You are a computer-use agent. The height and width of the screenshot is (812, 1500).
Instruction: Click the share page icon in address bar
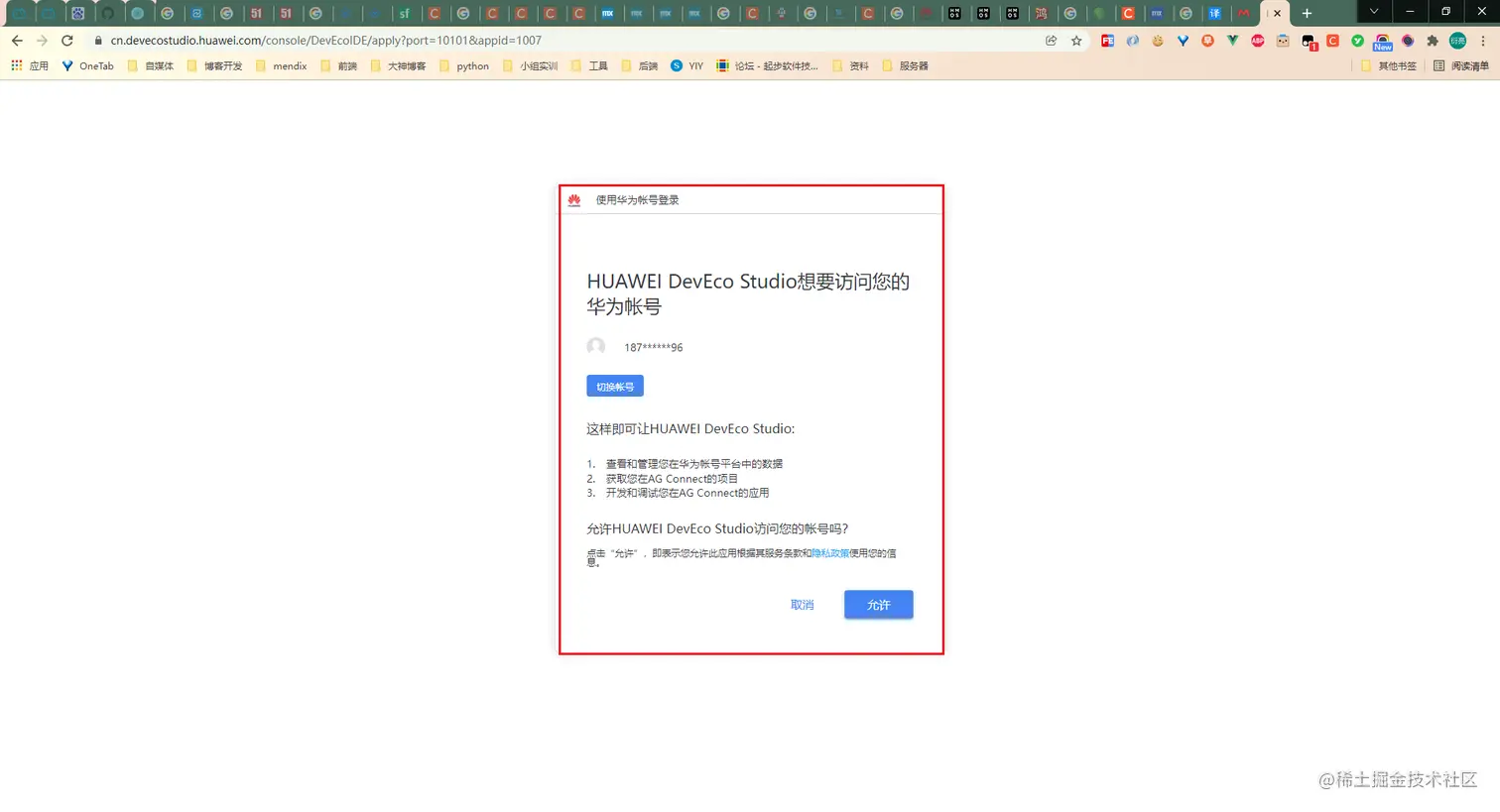coord(1051,41)
